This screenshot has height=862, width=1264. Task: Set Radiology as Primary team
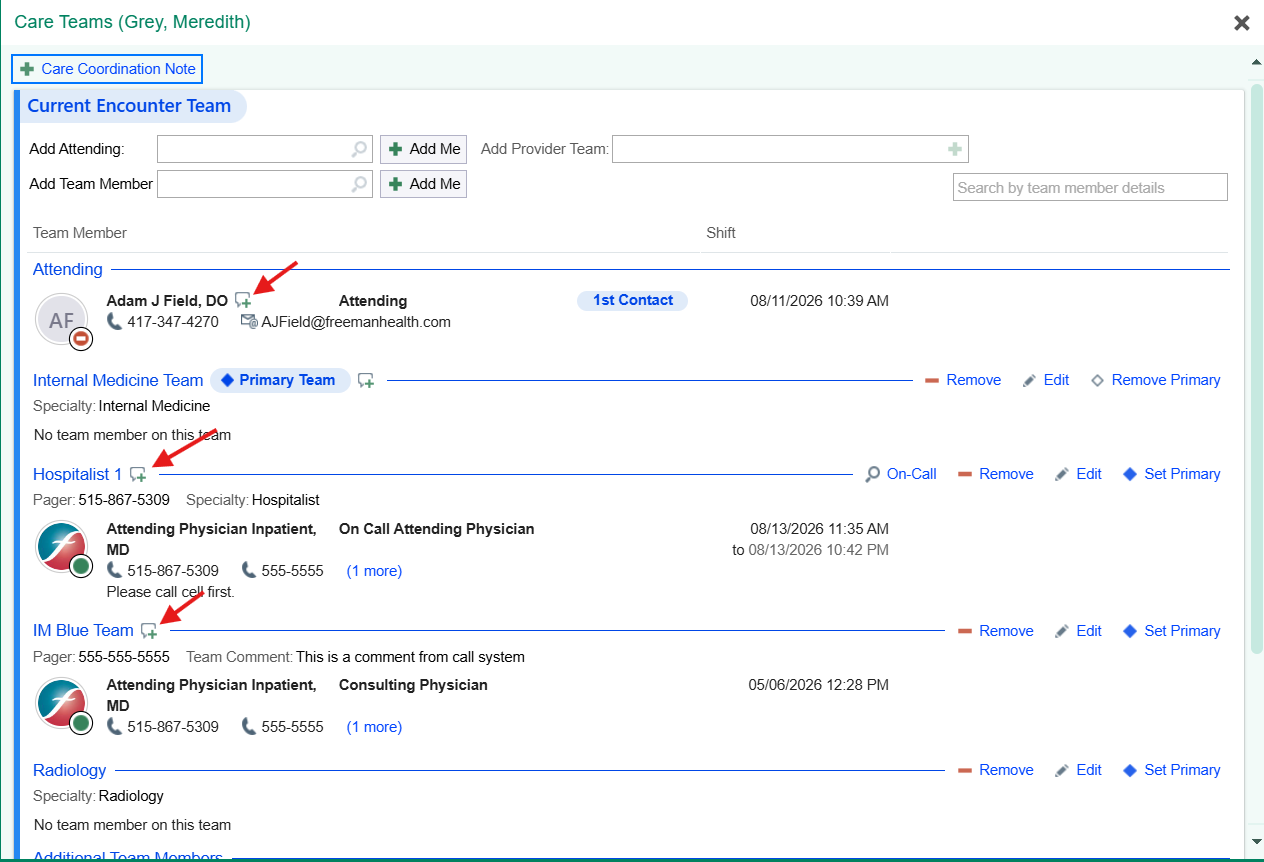click(x=1171, y=770)
